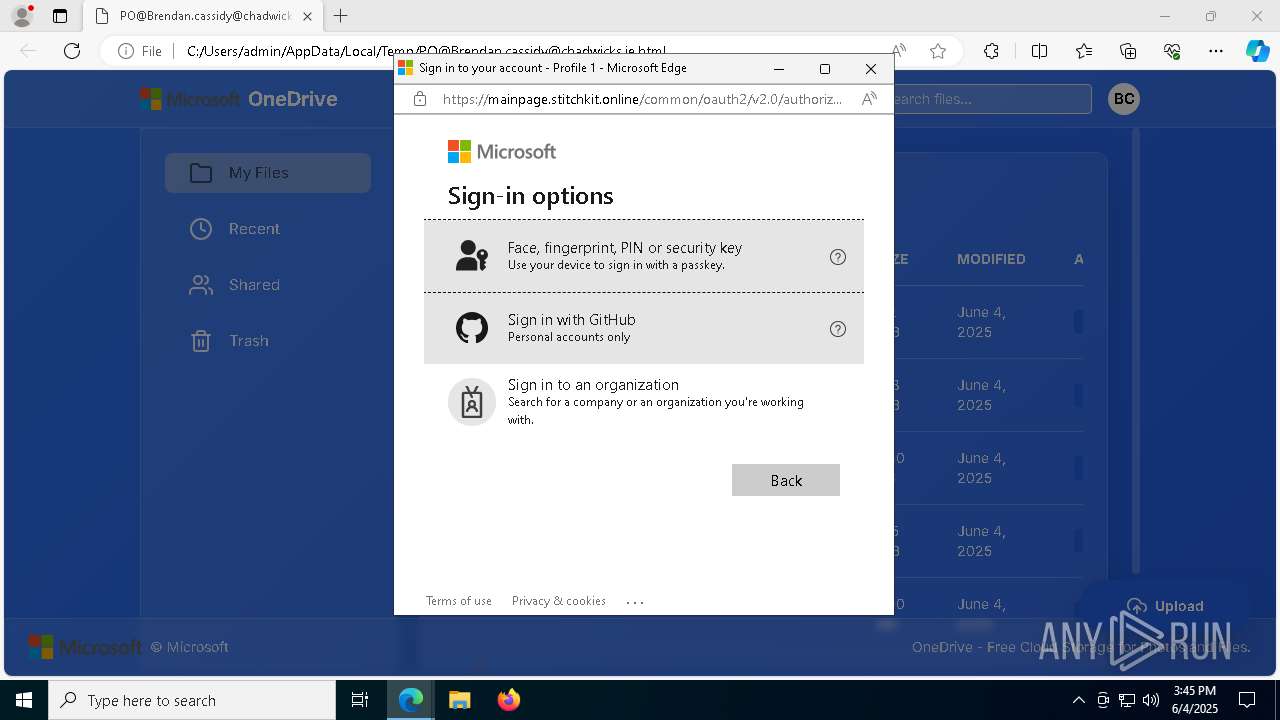
Task: Click the Back button in sign-in dialog
Action: coord(785,480)
